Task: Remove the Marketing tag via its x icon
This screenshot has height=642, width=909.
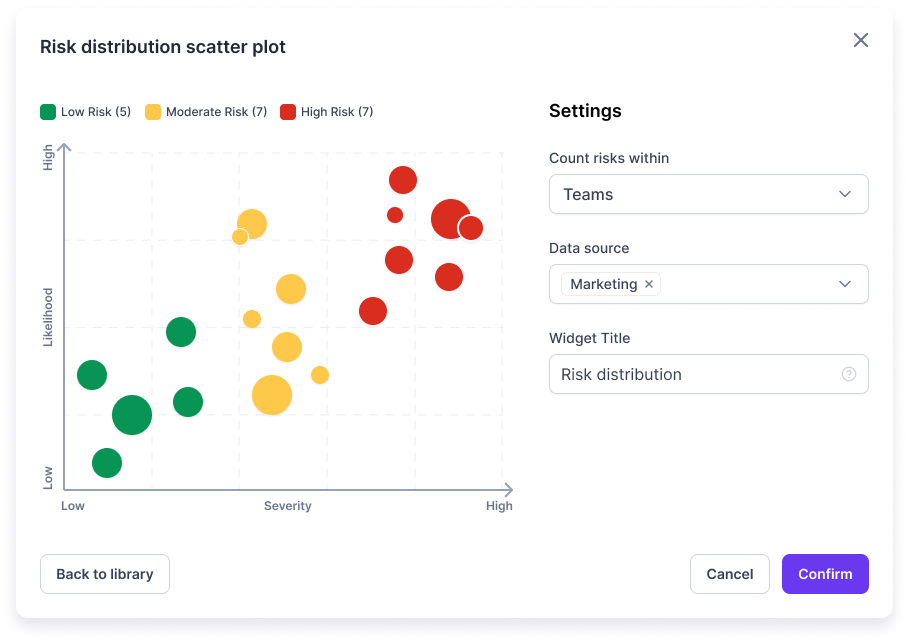Action: 649,284
